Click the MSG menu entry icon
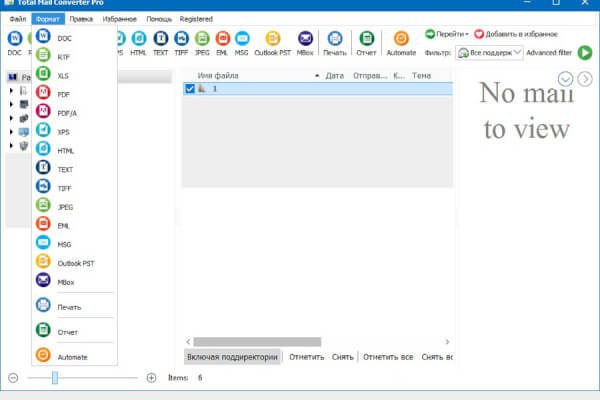Image resolution: width=600 pixels, height=400 pixels. coord(43,242)
